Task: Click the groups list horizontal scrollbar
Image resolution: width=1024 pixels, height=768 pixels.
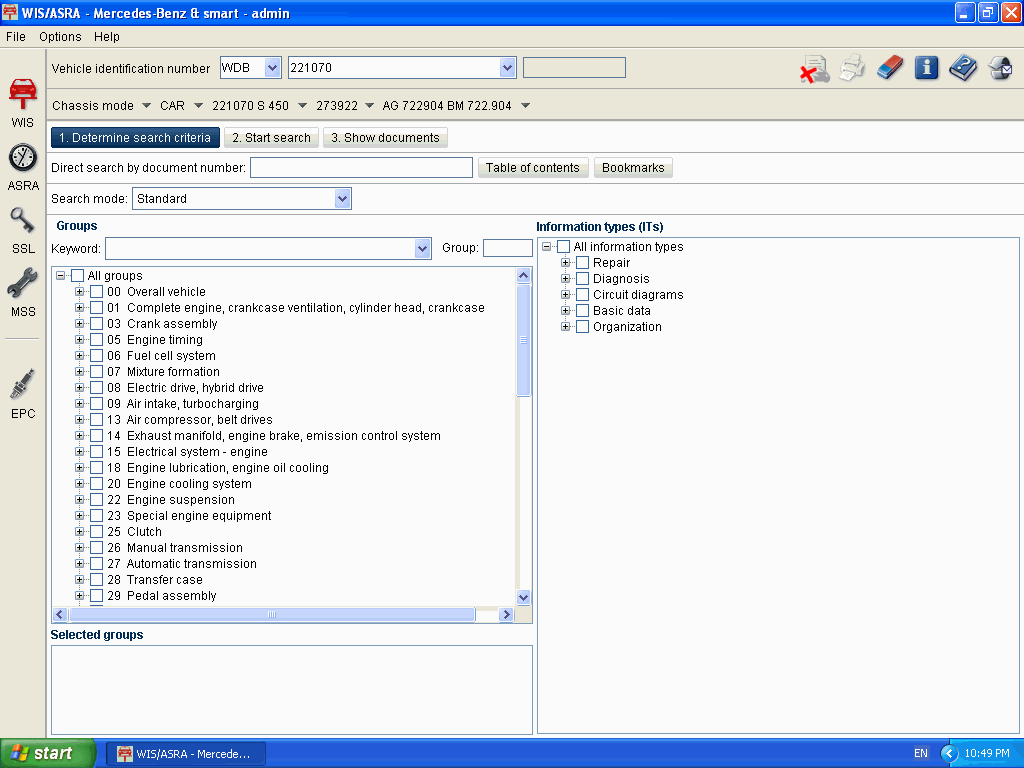Action: 271,615
